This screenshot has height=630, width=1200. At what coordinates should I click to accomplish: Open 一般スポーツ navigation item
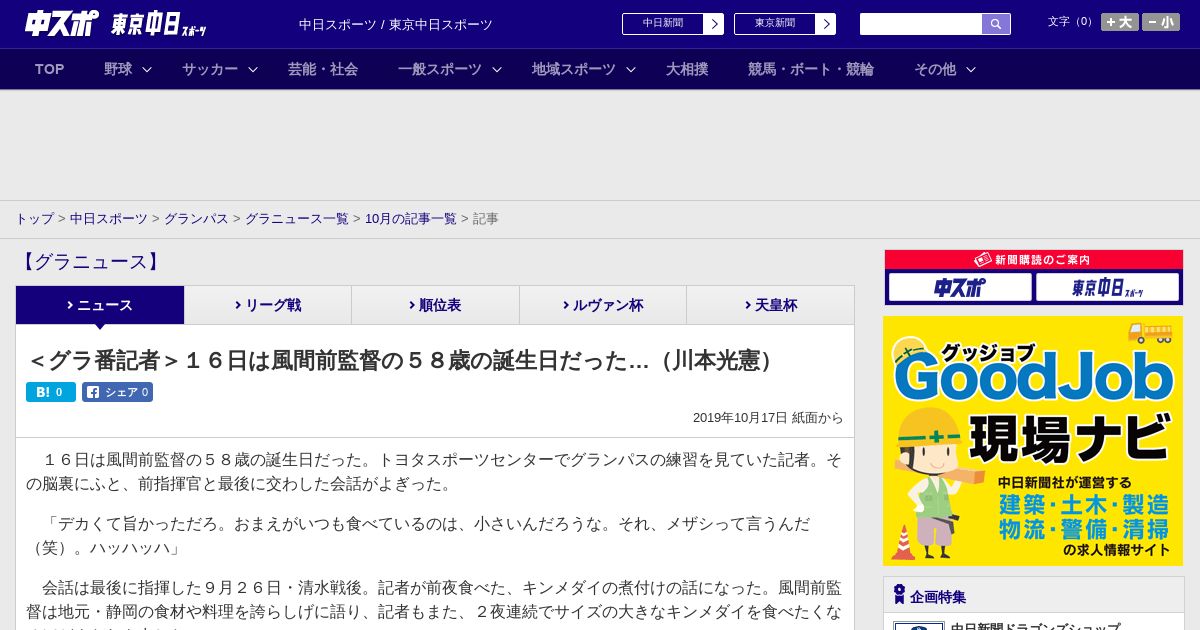point(440,69)
